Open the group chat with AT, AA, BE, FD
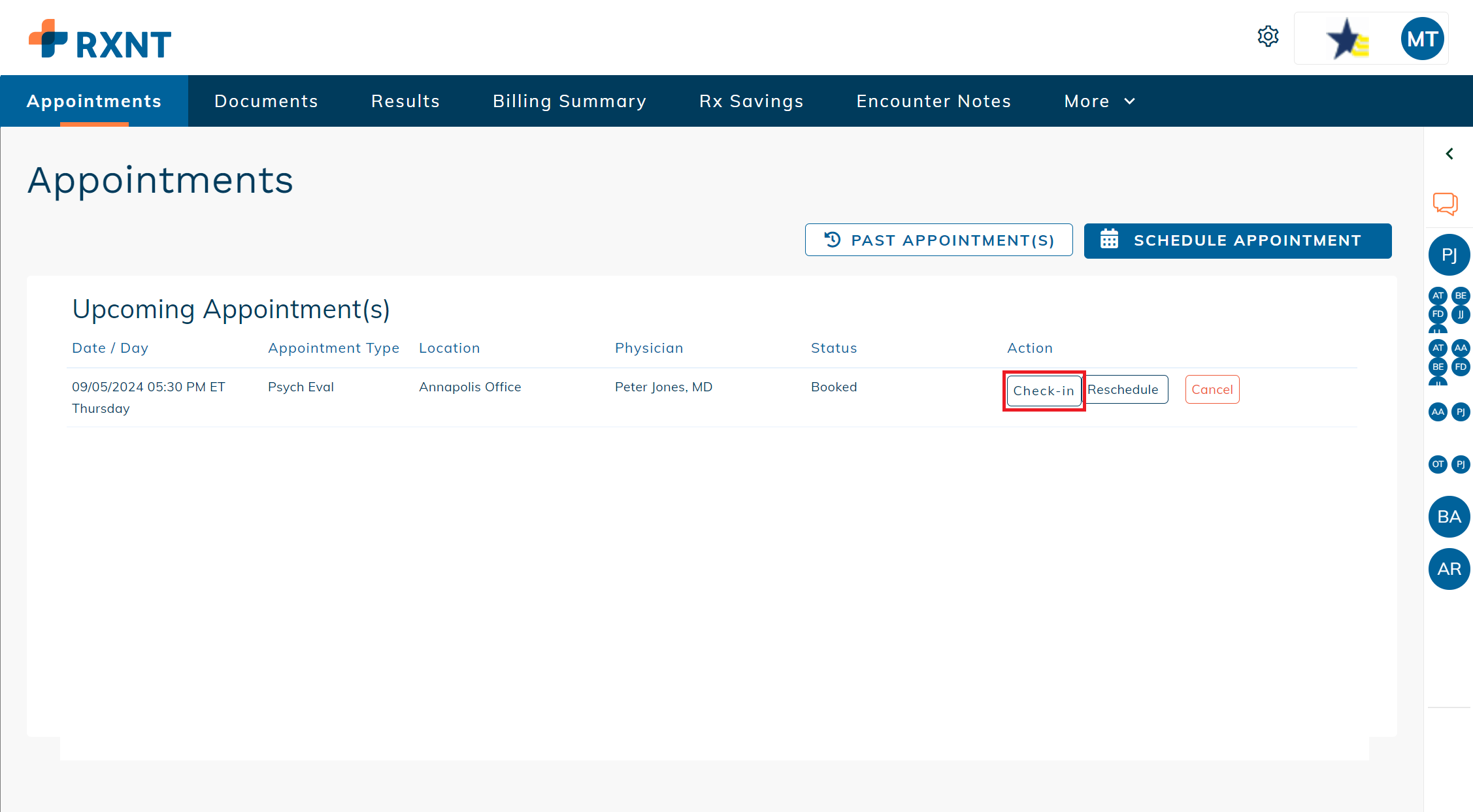Viewport: 1473px width, 812px height. tap(1449, 362)
